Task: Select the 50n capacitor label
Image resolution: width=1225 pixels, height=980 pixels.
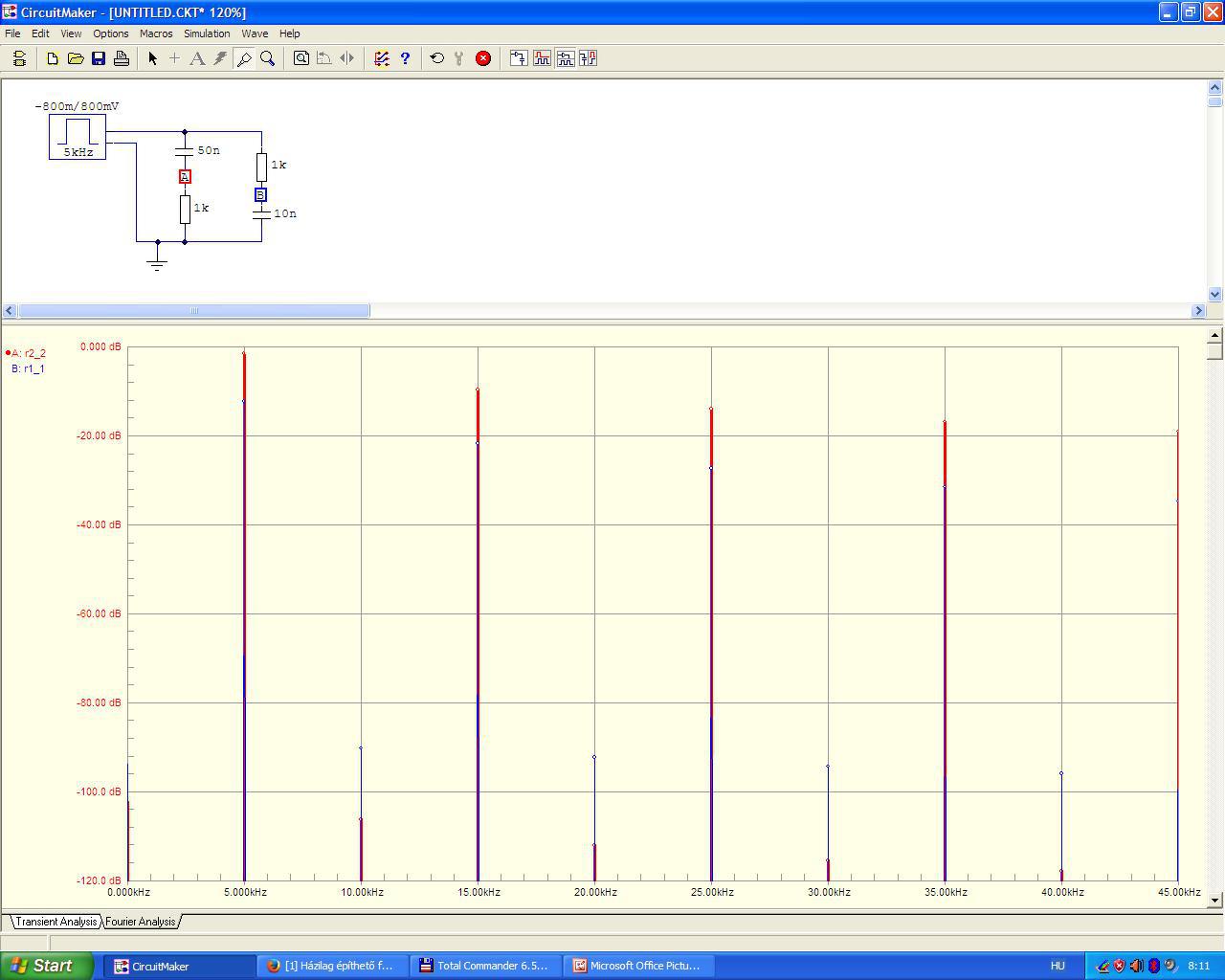Action: point(209,150)
